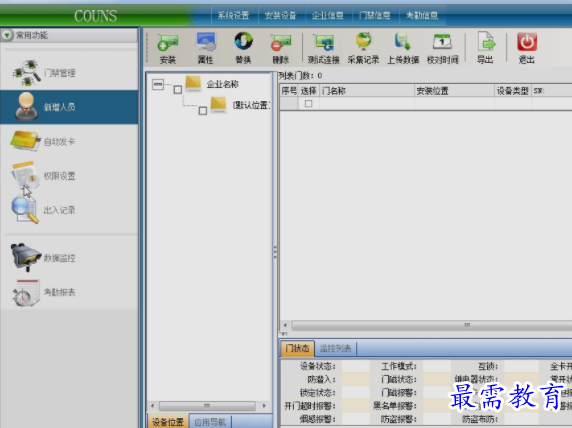Open the 考勤信息 top menu

click(422, 15)
